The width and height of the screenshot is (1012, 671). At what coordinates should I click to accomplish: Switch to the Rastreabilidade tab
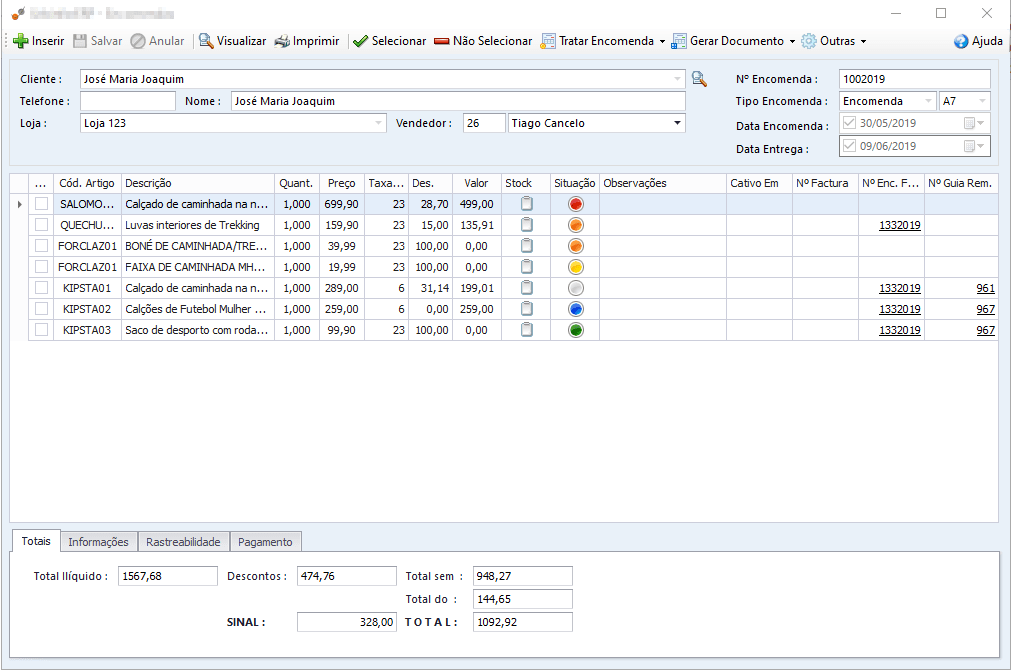[x=183, y=542]
